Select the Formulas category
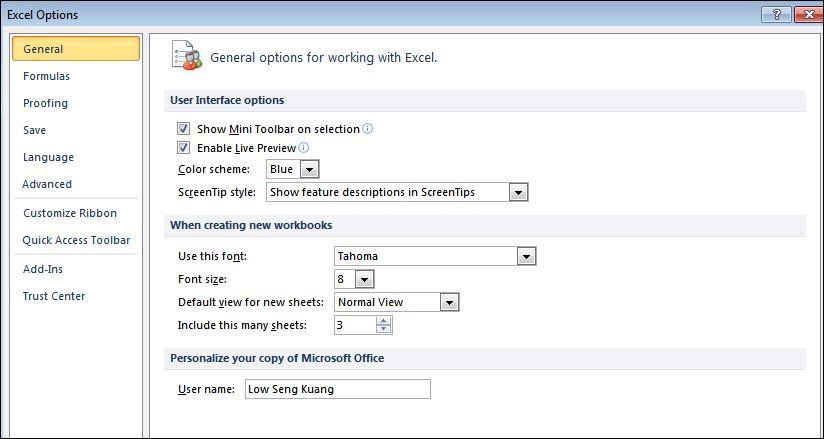This screenshot has height=439, width=824. (x=46, y=76)
